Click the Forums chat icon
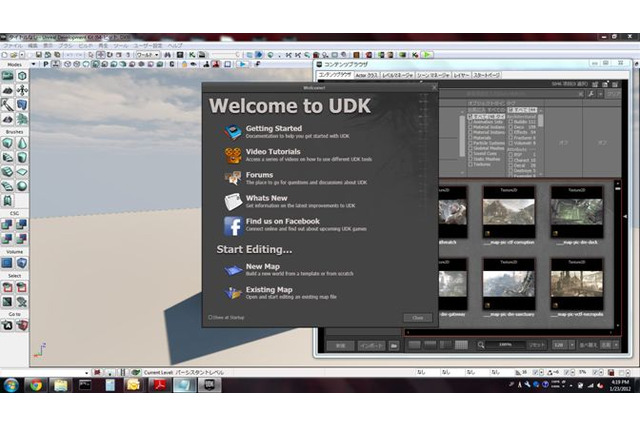 [x=232, y=177]
